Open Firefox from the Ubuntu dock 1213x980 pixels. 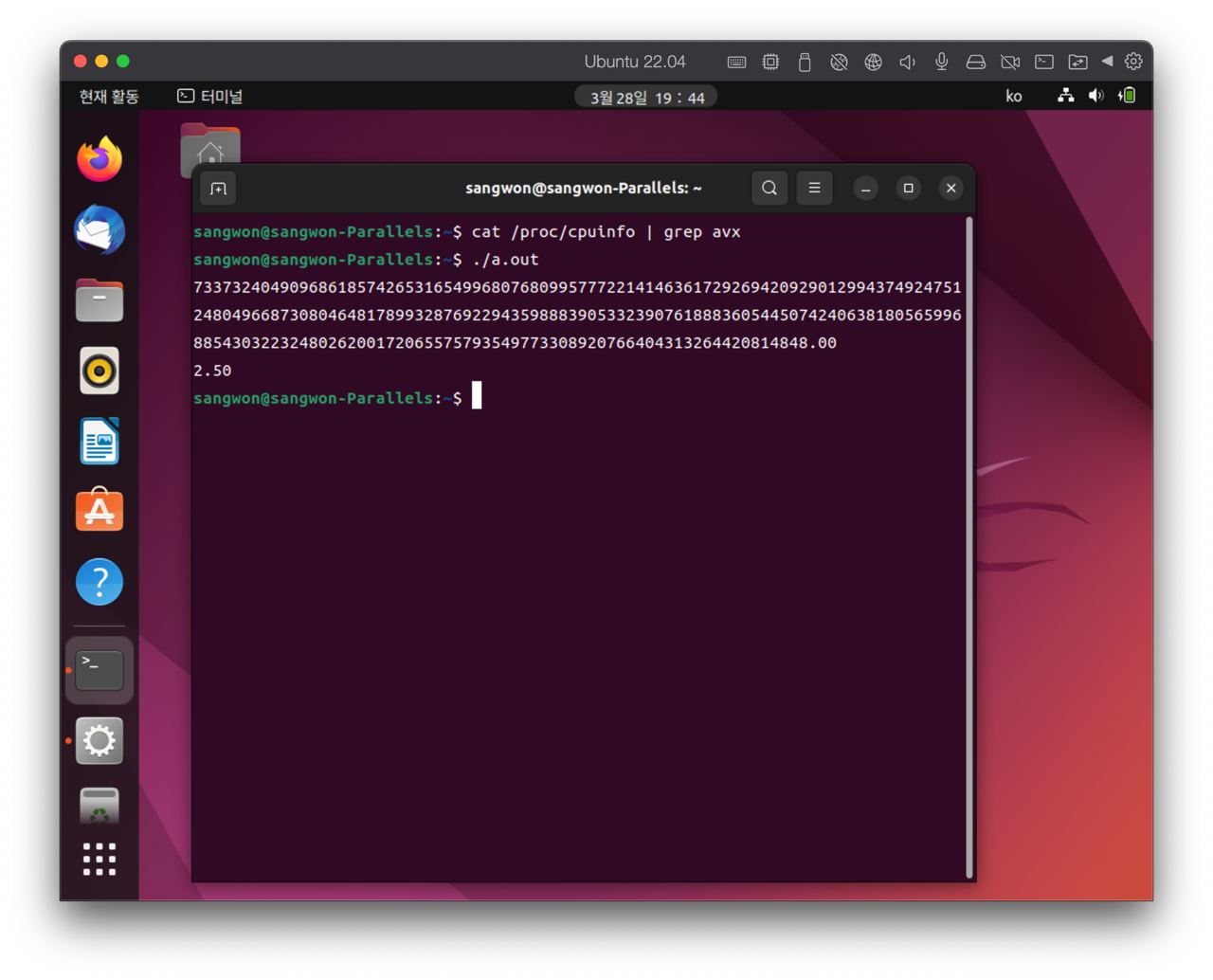(x=100, y=159)
